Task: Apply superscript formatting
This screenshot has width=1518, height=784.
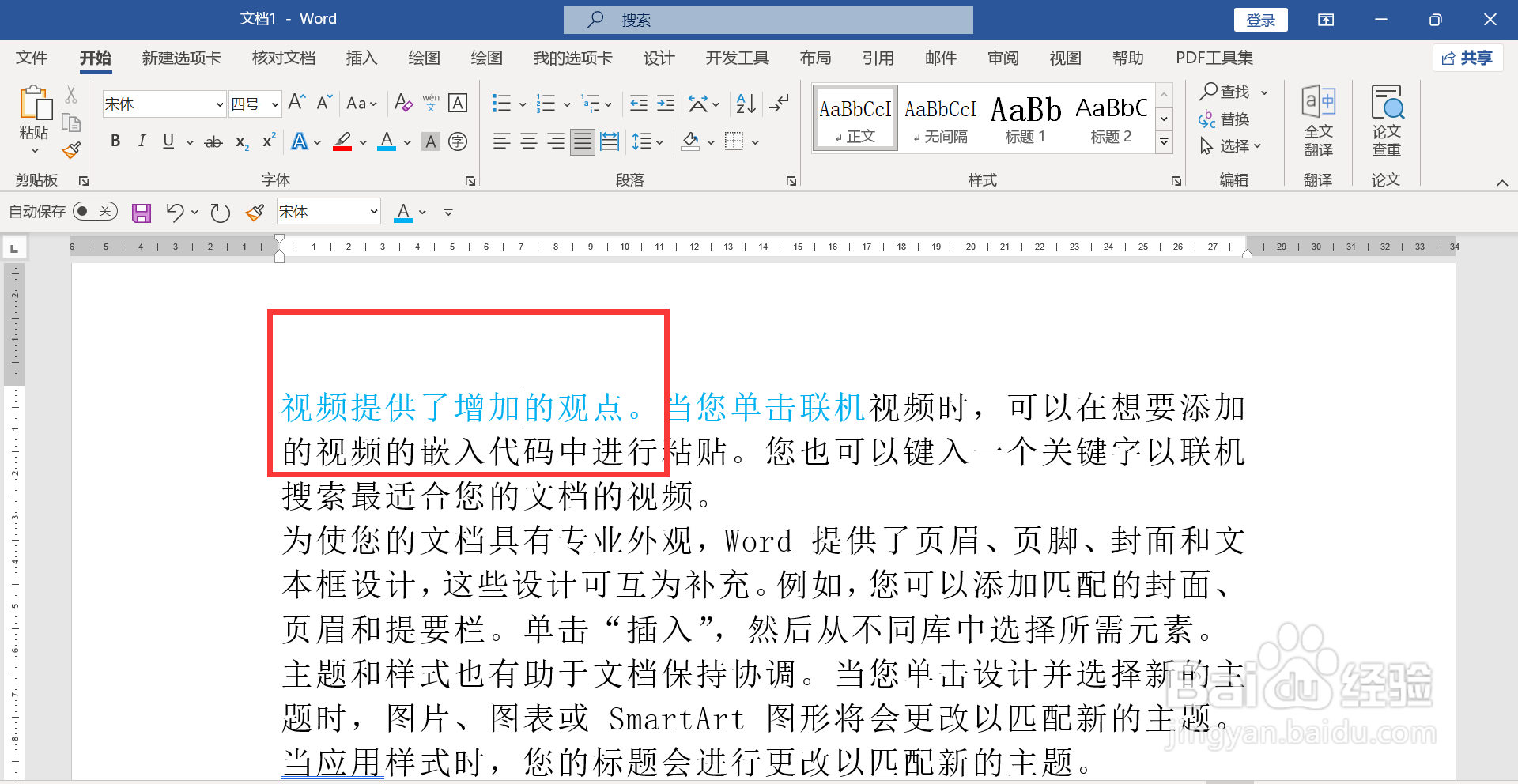Action: (x=267, y=141)
